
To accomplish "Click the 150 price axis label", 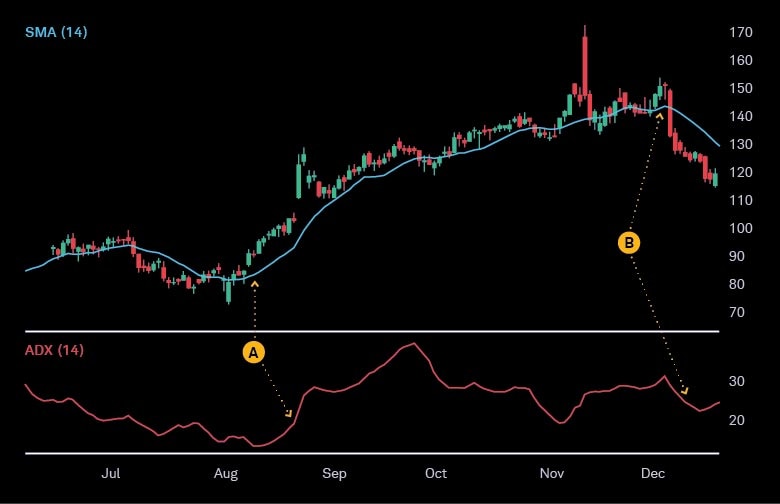I will point(741,88).
